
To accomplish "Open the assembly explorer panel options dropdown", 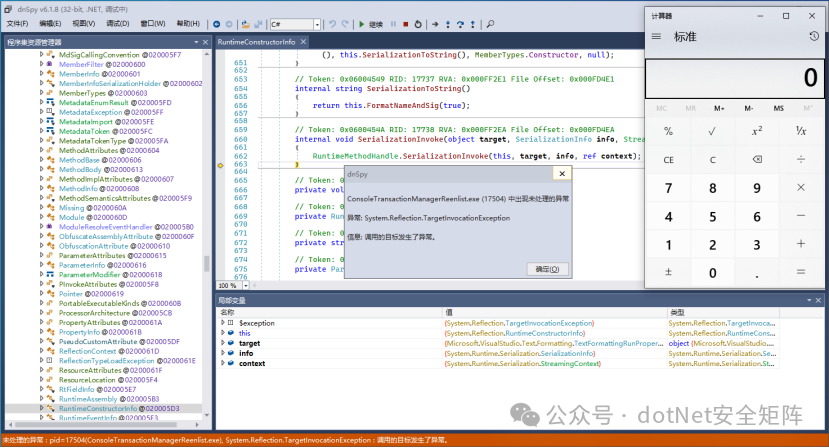I will pos(197,42).
